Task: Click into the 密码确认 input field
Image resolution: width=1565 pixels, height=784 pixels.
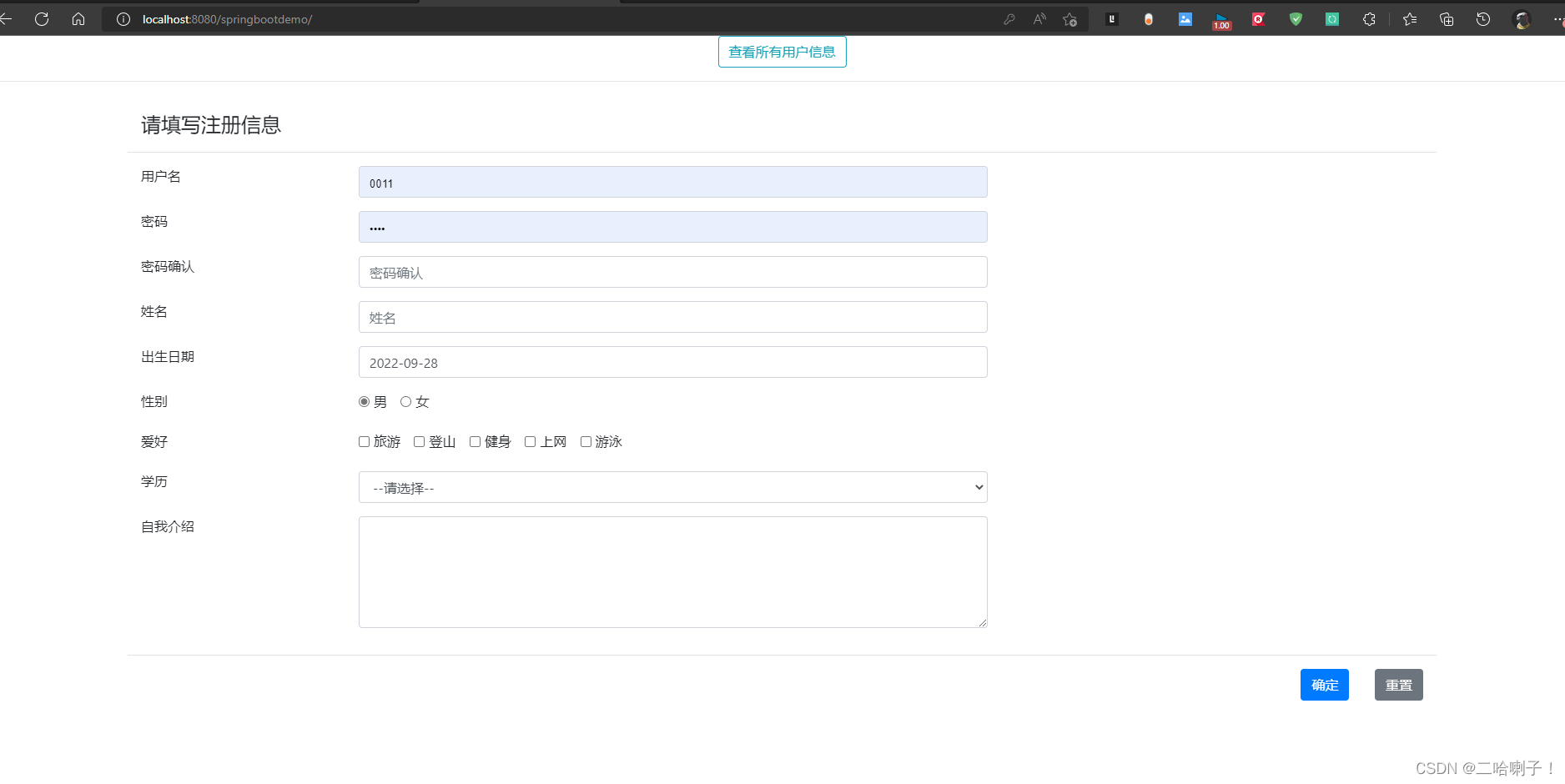Action: click(673, 272)
